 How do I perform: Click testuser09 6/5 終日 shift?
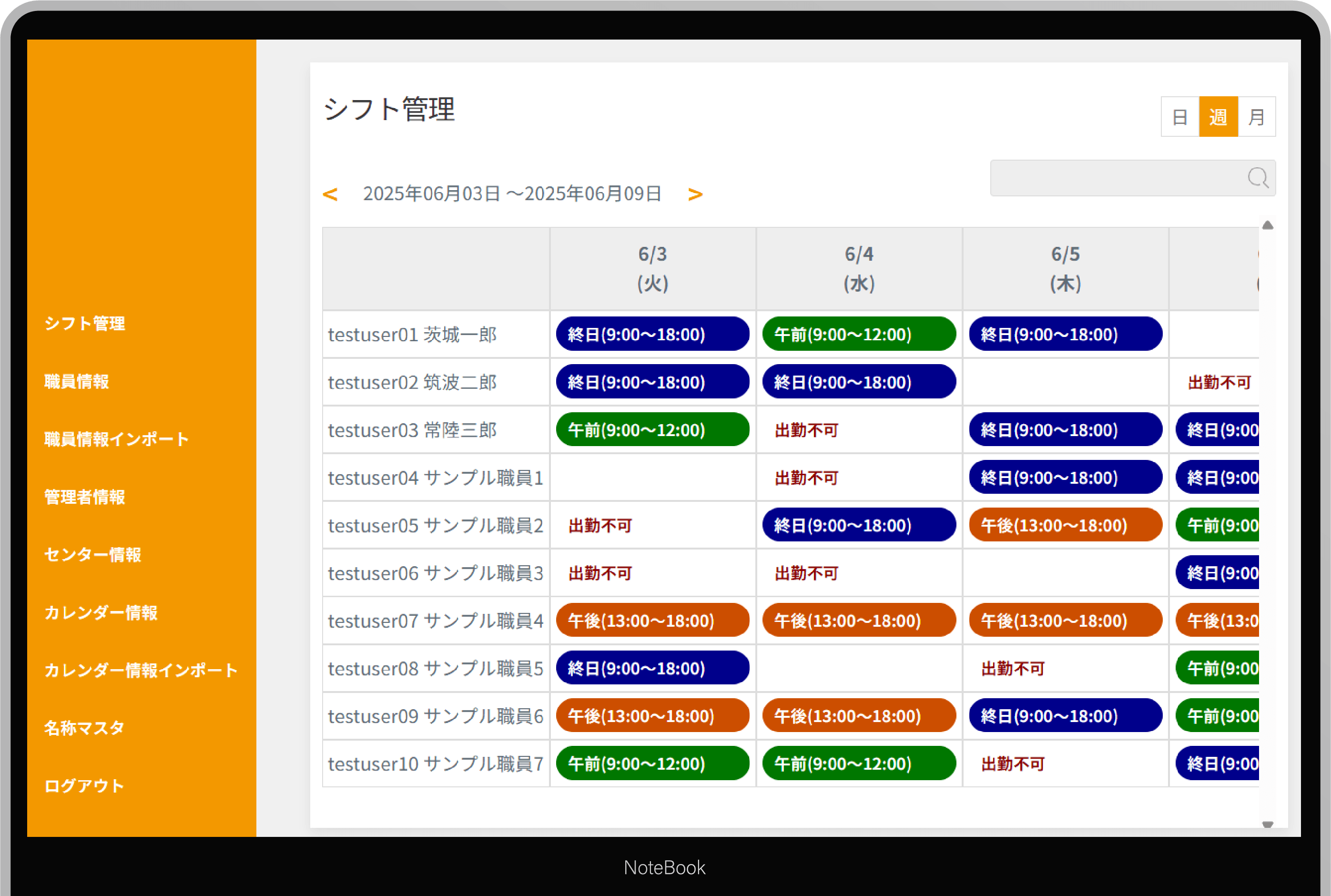pyautogui.click(x=1066, y=716)
